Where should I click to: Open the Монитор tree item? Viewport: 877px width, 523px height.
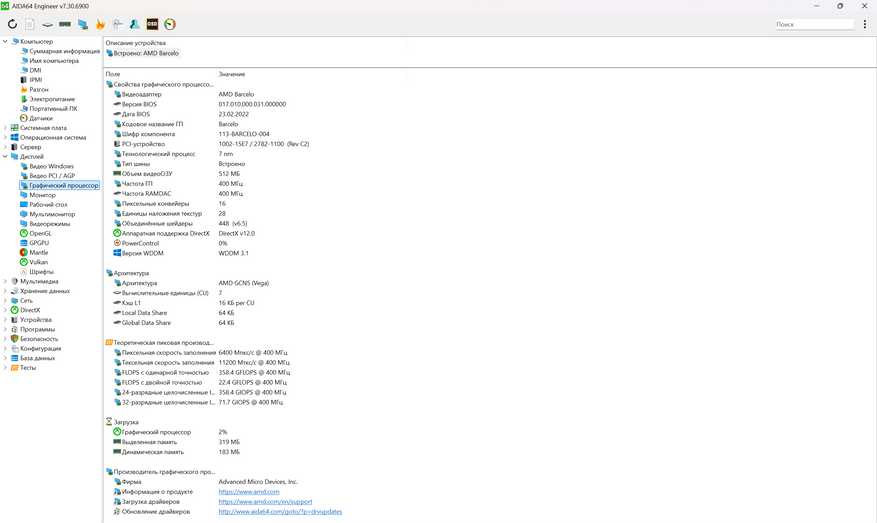coord(43,195)
